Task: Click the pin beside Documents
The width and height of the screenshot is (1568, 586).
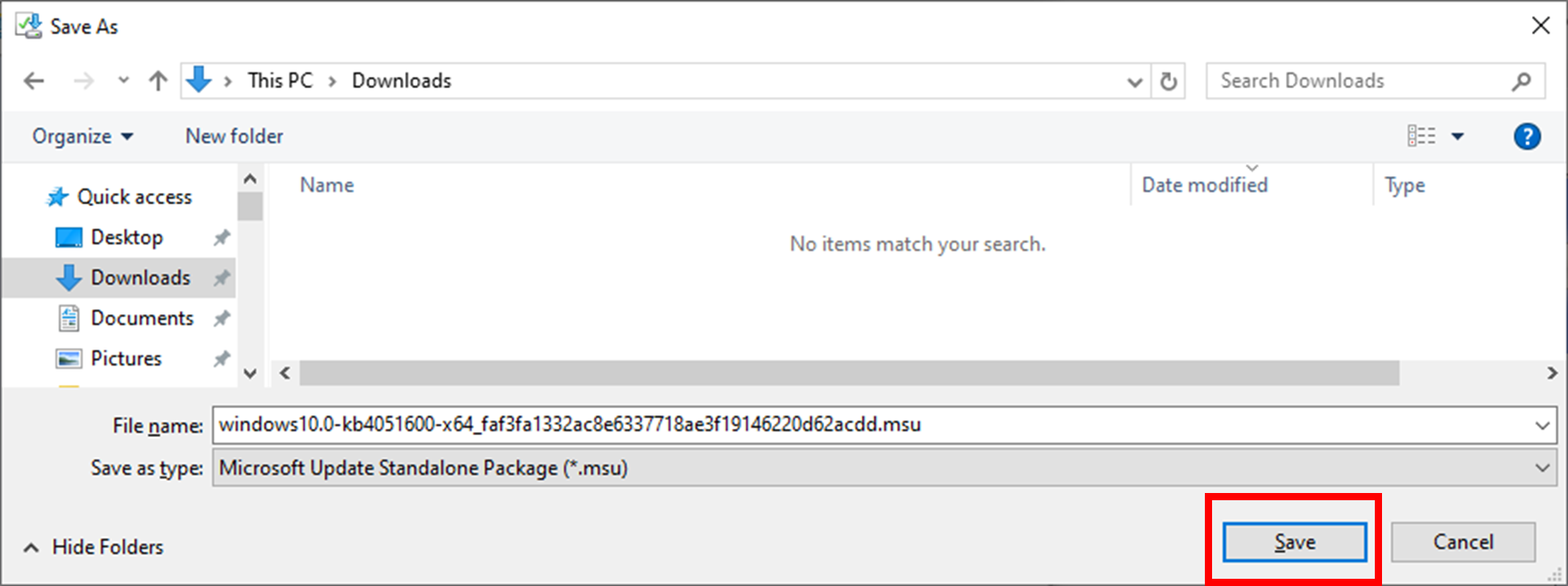Action: [222, 318]
